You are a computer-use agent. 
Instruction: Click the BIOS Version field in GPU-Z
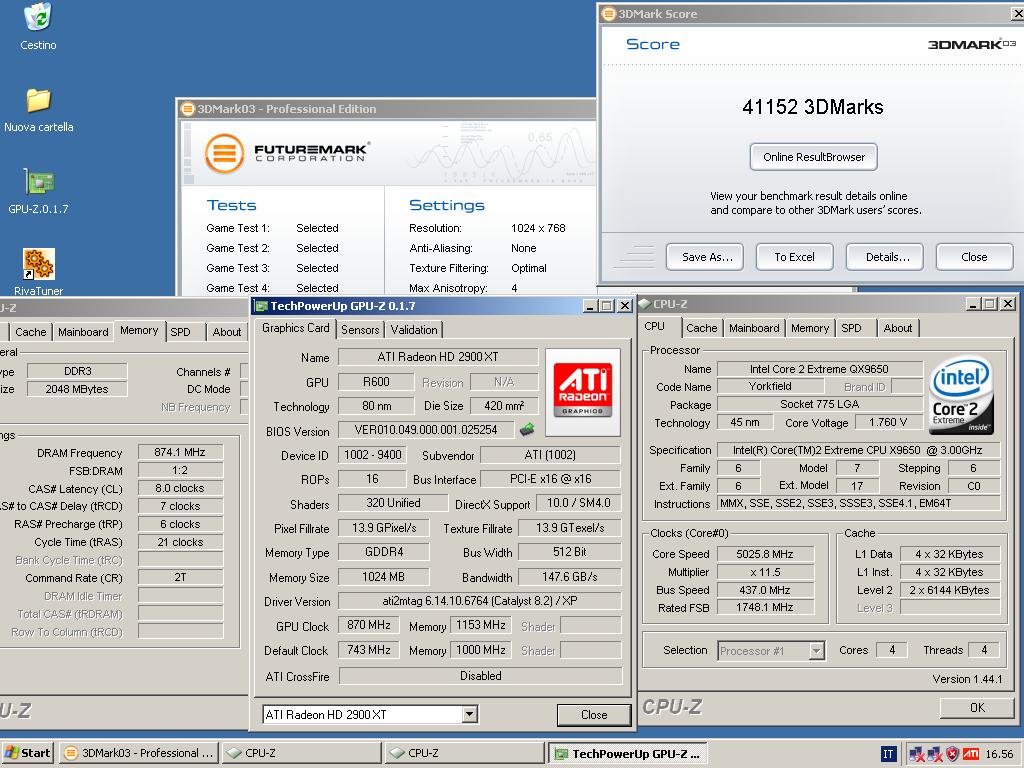[x=426, y=430]
